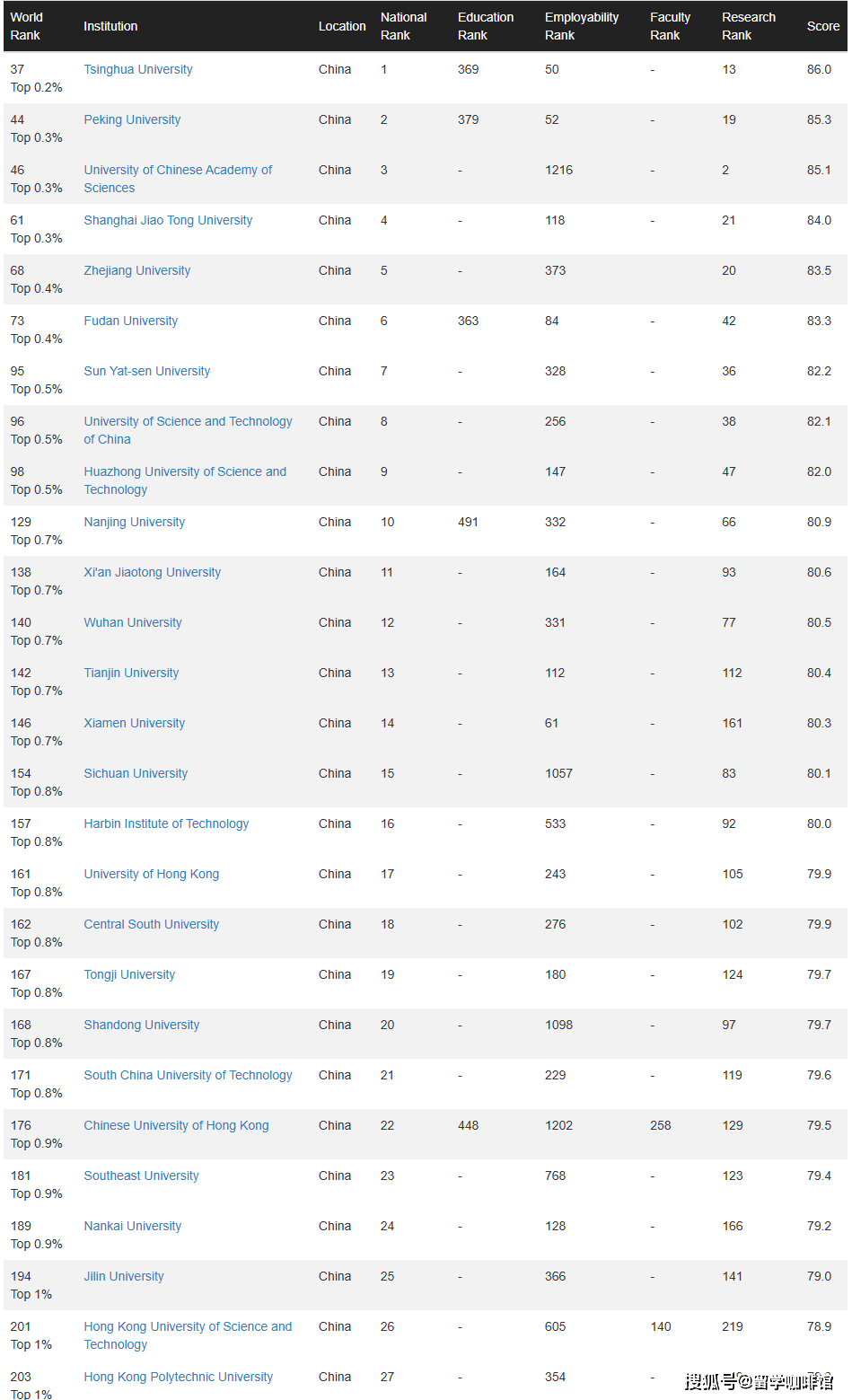
Task: Click the Fudan University link
Action: pyautogui.click(x=131, y=321)
